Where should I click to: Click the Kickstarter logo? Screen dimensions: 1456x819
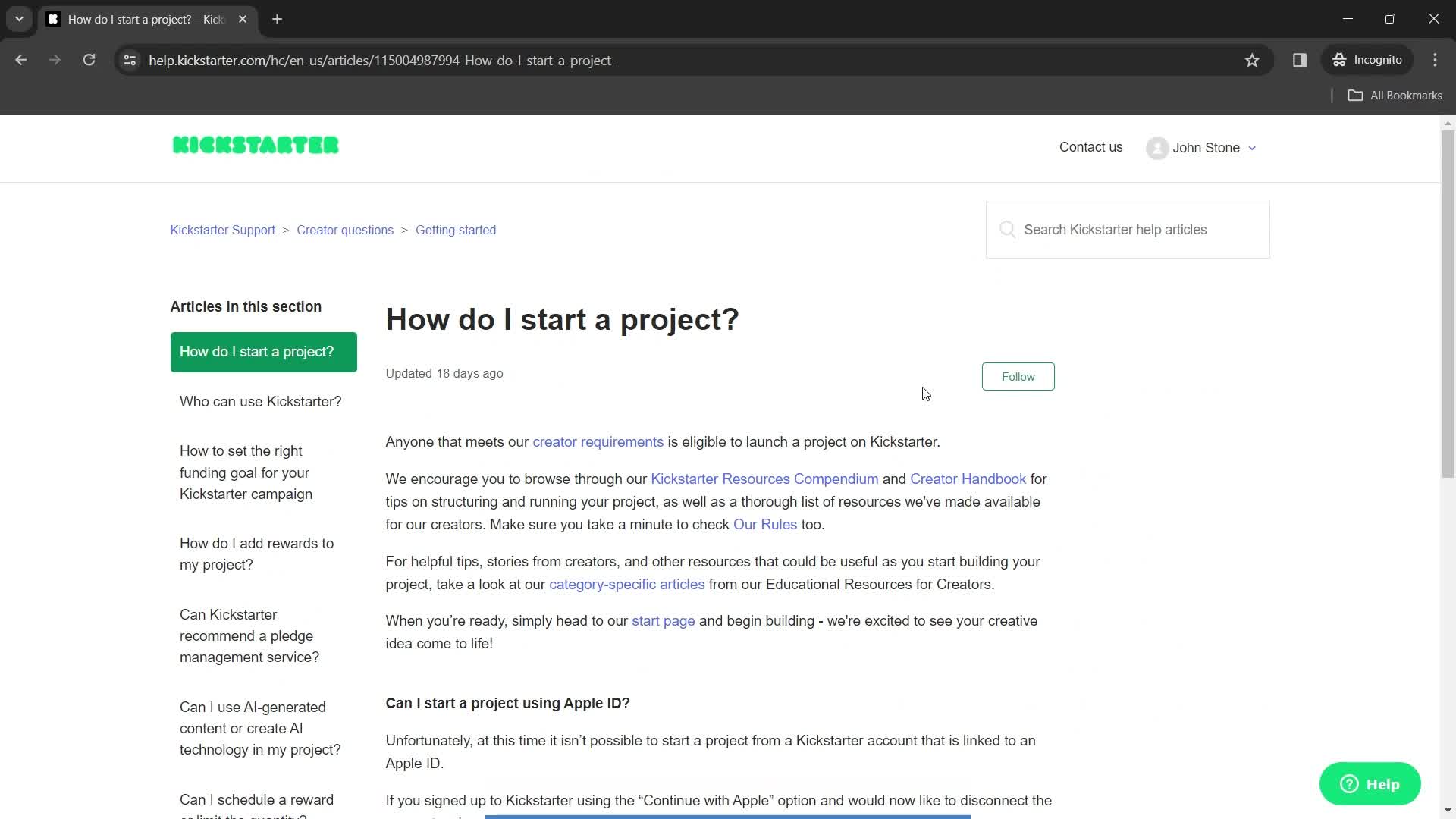(x=256, y=145)
